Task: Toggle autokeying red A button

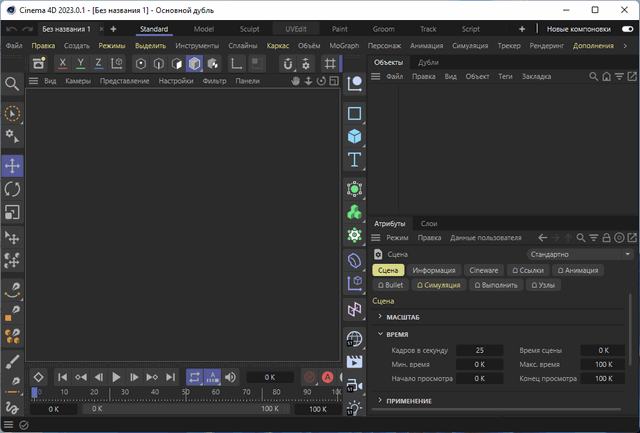Action: pos(326,377)
